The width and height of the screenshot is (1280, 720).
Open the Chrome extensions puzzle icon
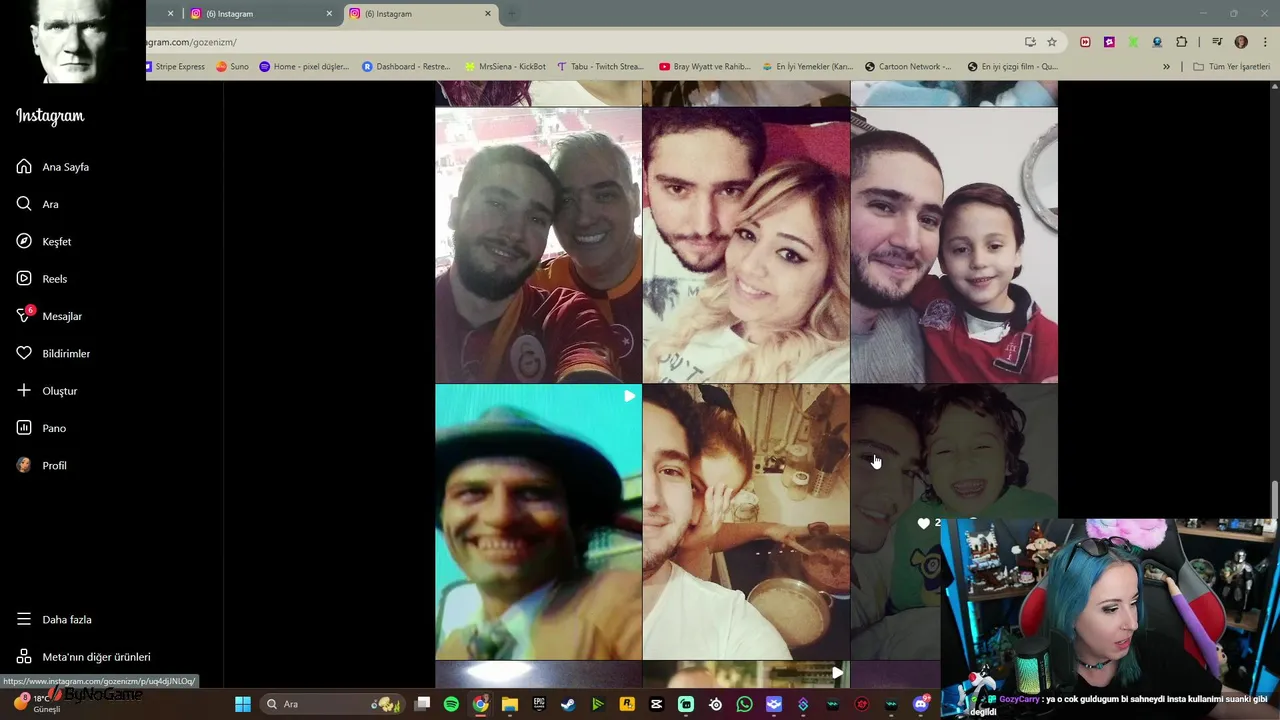click(x=1181, y=42)
